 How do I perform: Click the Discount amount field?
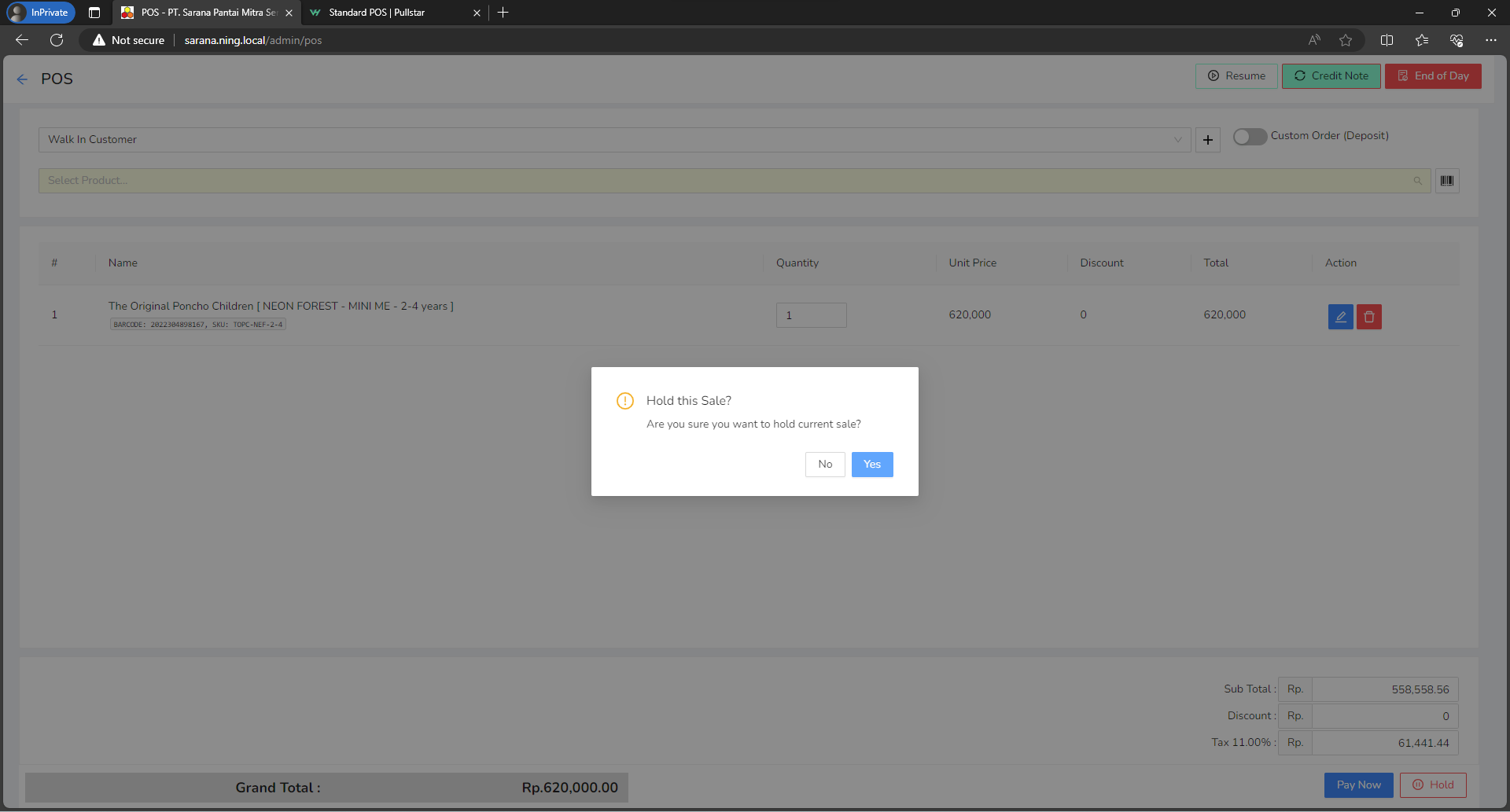(1385, 716)
